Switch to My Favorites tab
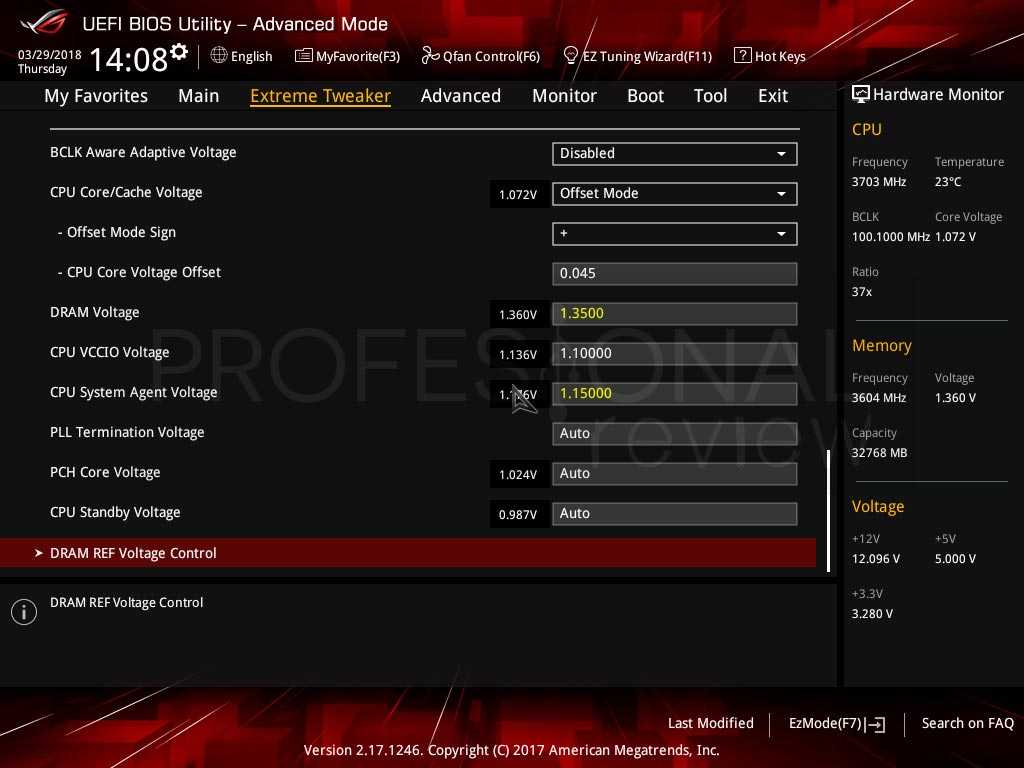Screen dimensions: 1024x768 [x=96, y=96]
